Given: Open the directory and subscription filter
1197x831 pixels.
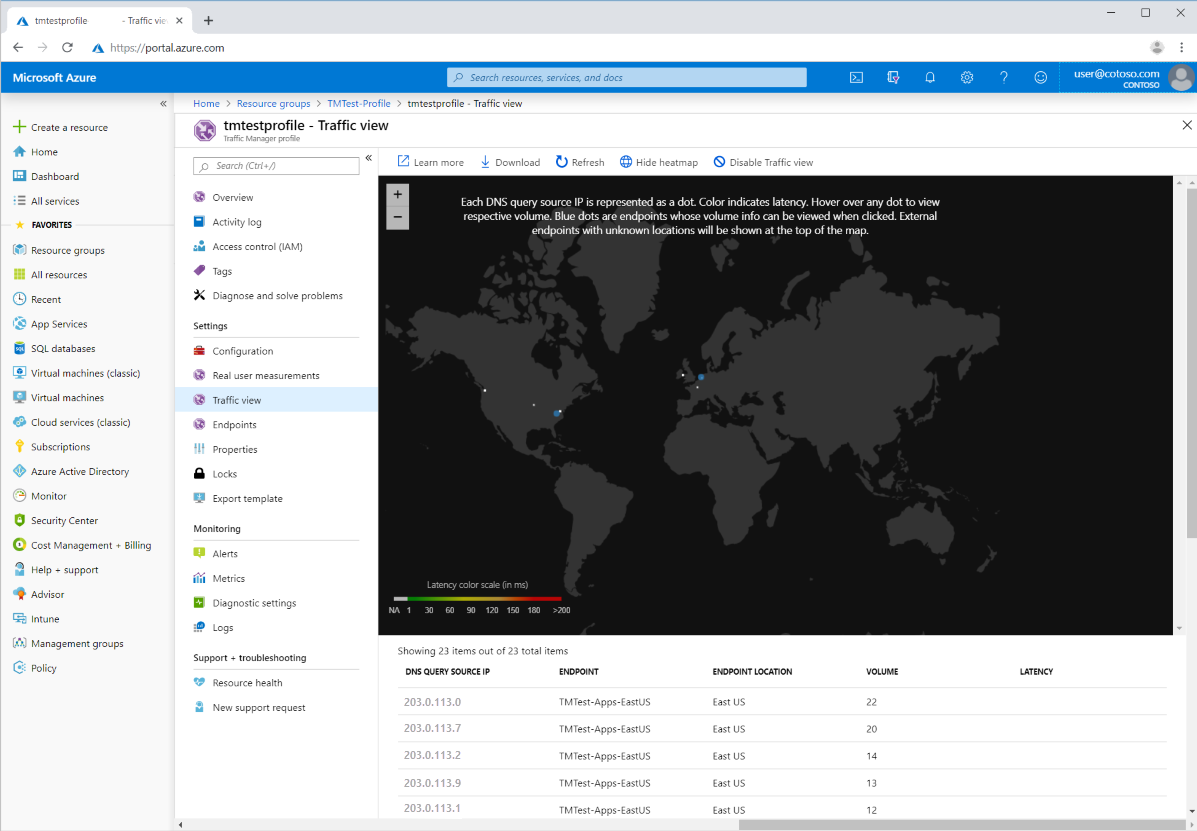Looking at the screenshot, I should coord(893,77).
